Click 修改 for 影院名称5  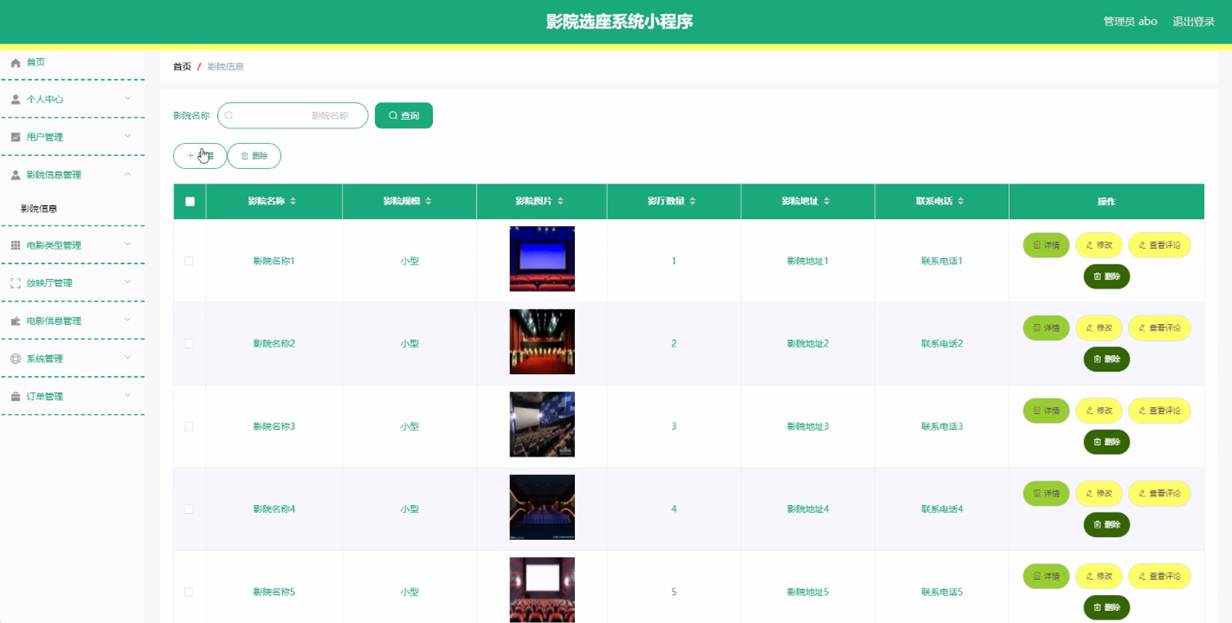[x=1099, y=576]
